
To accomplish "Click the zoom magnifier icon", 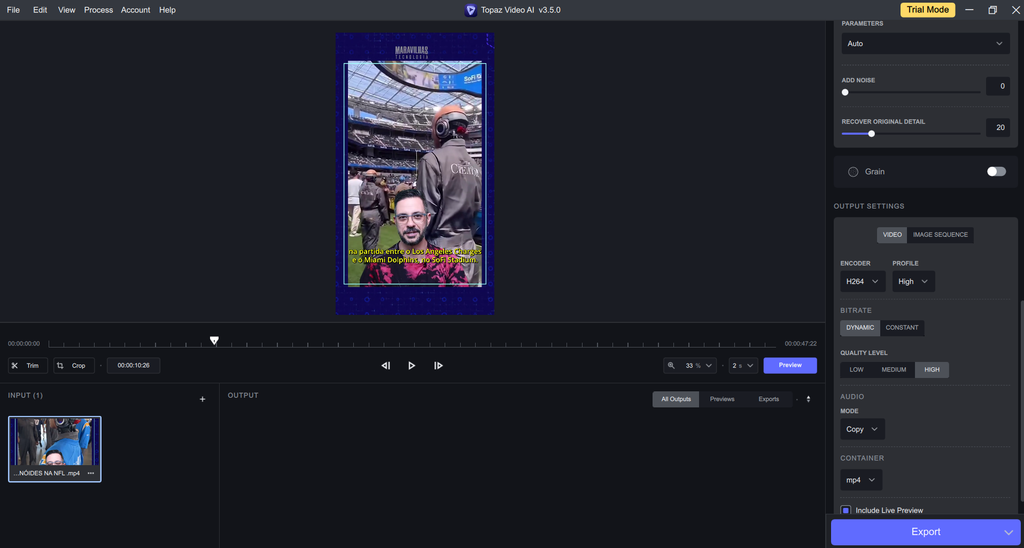I will [x=671, y=366].
